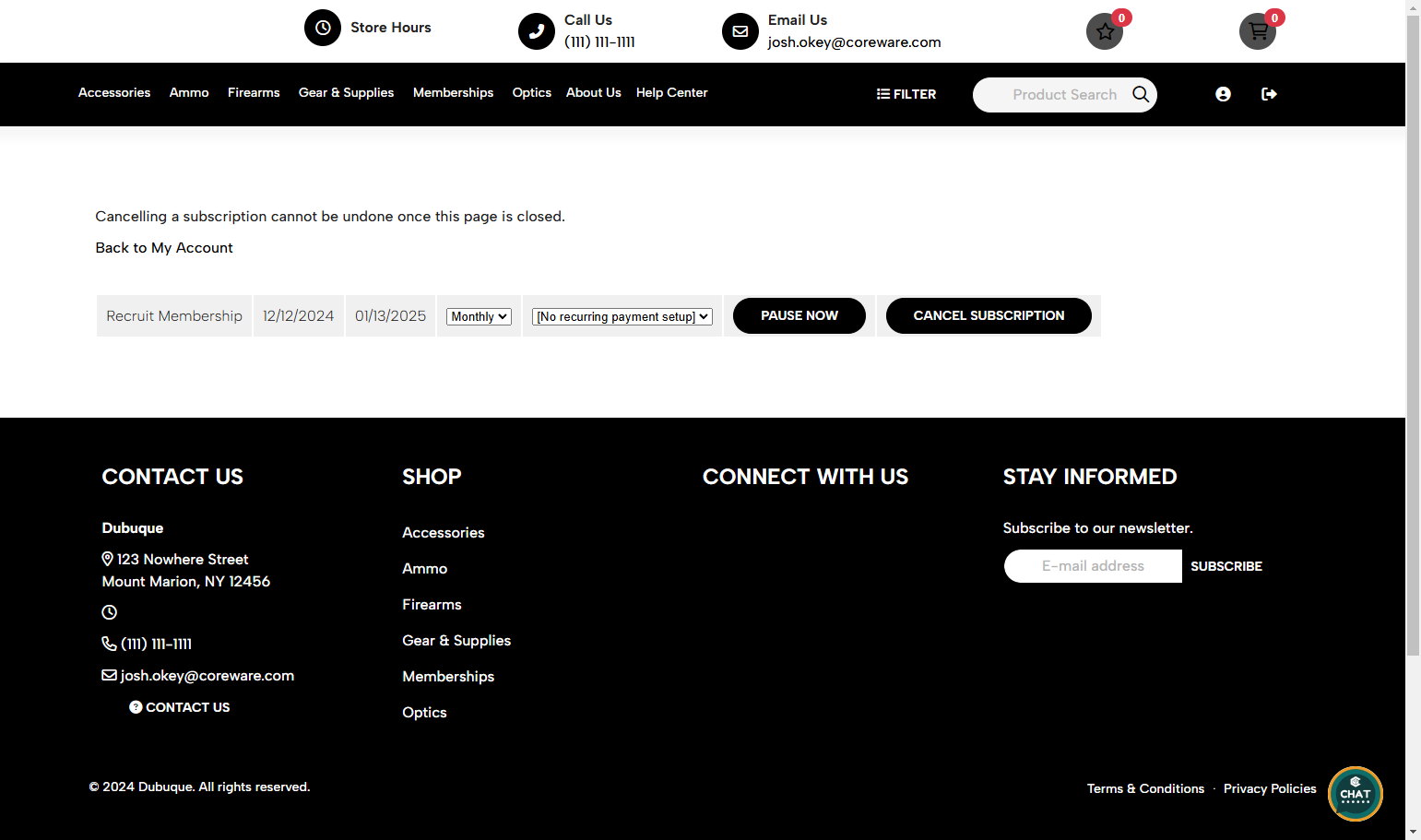
Task: Open footer Gear & Supplies link
Action: click(456, 640)
